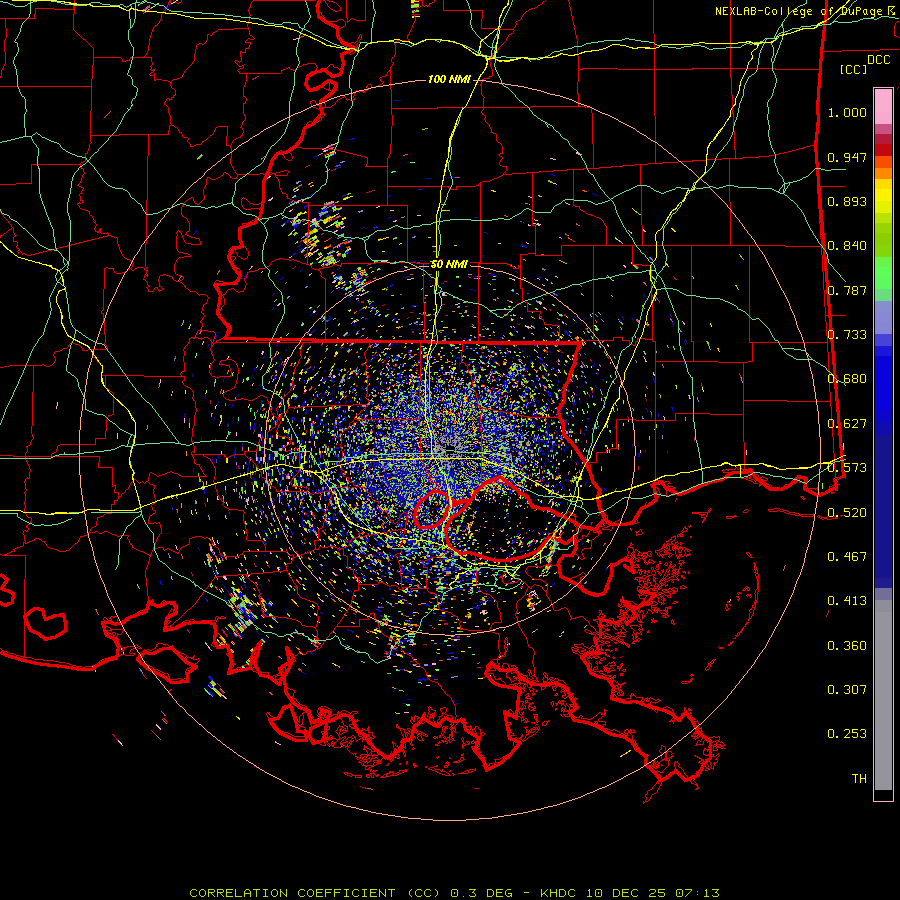This screenshot has width=900, height=900.
Task: Click the TH threshold label
Action: 859,779
